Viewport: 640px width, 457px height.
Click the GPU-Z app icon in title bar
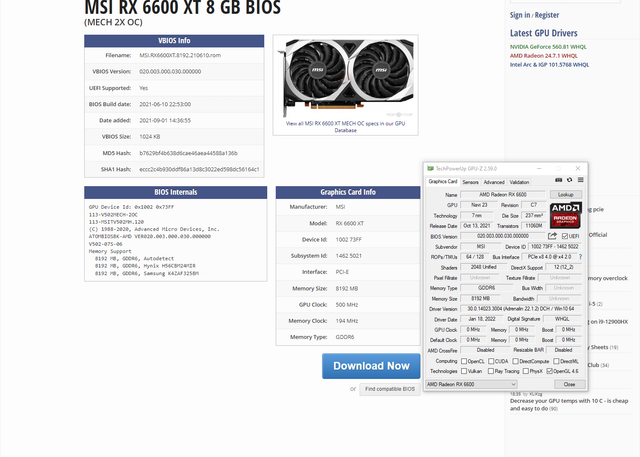pos(430,169)
